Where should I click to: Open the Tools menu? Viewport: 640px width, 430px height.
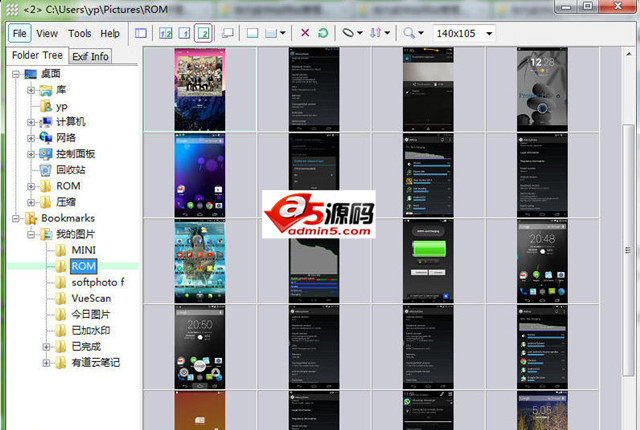(x=80, y=33)
